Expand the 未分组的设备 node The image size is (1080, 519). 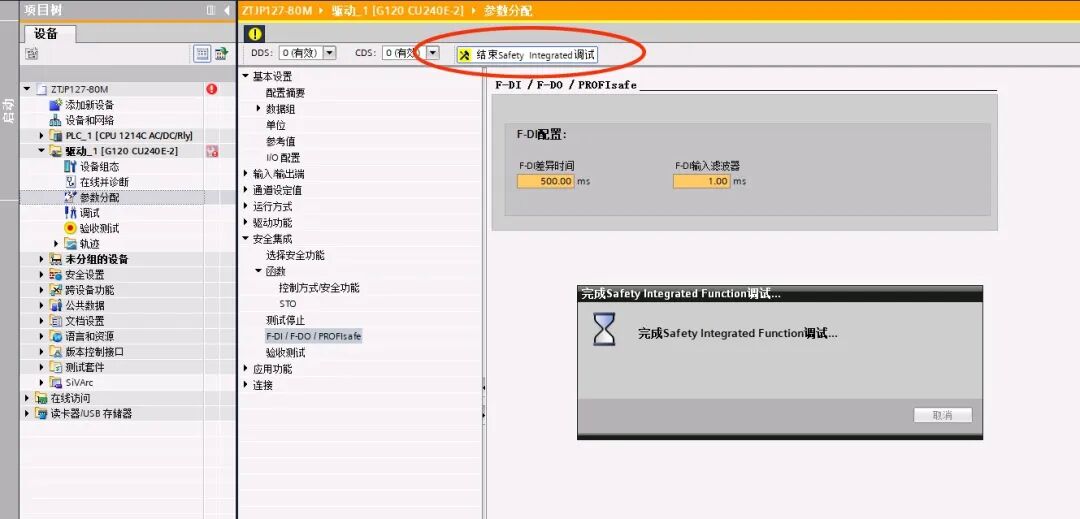tap(41, 260)
